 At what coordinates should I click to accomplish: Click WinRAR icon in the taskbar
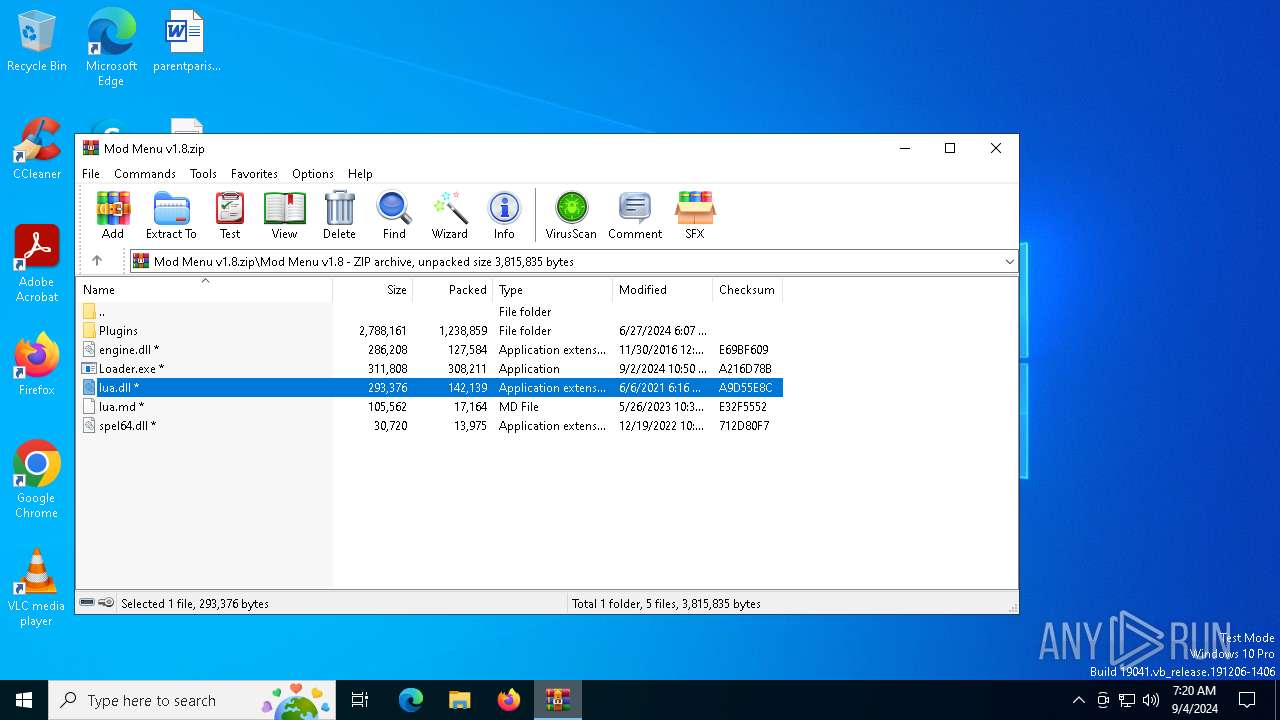point(558,700)
